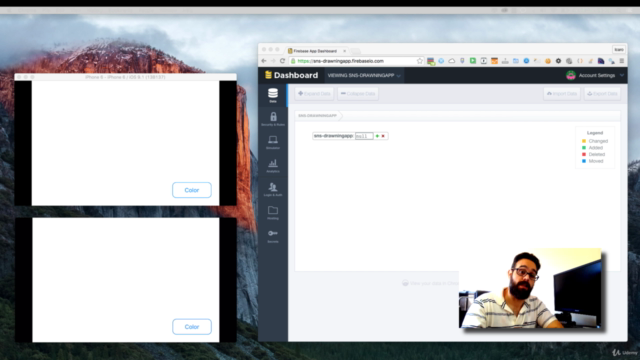Click the Firebase Dashboard logo
640x360 pixels.
coord(291,75)
